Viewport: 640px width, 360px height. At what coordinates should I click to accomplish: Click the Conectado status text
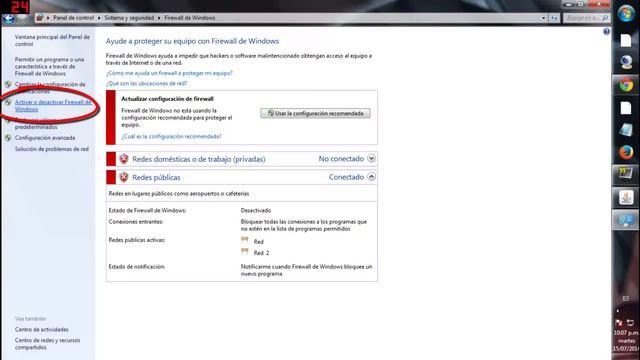point(346,177)
